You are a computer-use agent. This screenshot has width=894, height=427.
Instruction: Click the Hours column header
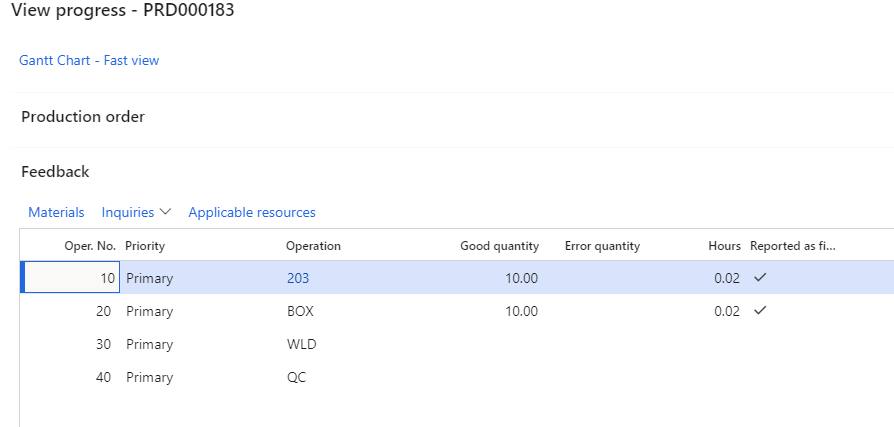pyautogui.click(x=724, y=246)
